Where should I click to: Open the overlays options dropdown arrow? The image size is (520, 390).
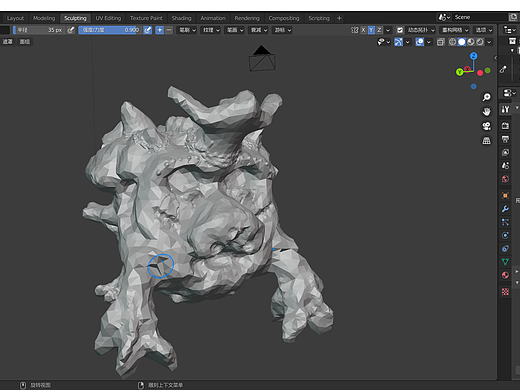[x=429, y=42]
